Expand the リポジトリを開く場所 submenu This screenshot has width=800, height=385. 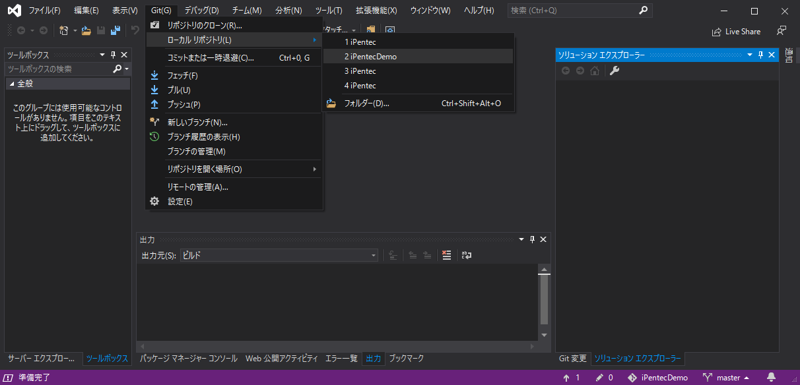[234, 169]
